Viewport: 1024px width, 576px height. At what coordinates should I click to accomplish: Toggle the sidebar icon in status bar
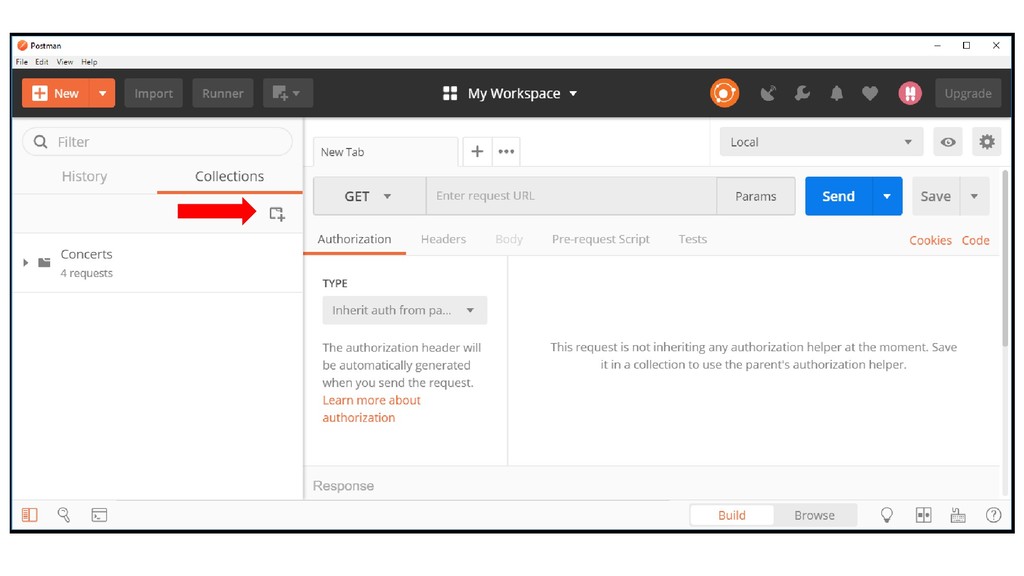click(29, 515)
